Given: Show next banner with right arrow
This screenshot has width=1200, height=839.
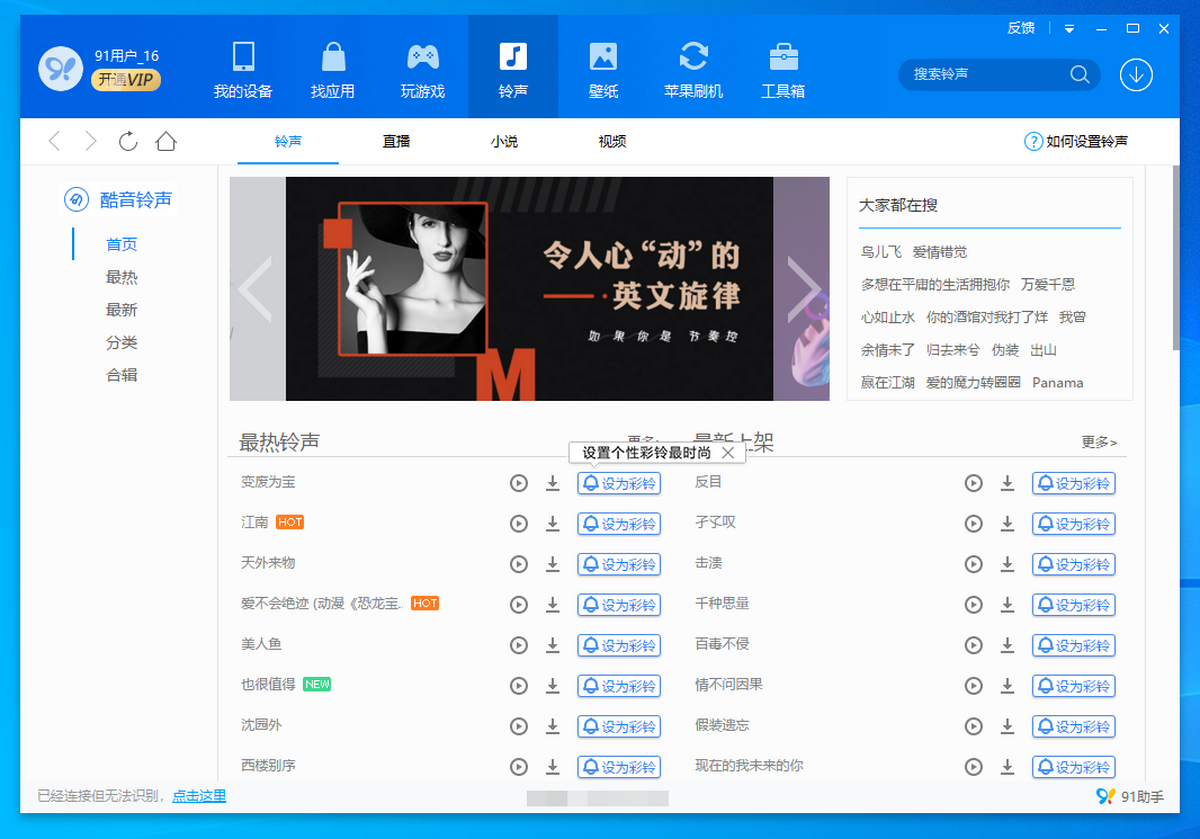Looking at the screenshot, I should pyautogui.click(x=802, y=289).
